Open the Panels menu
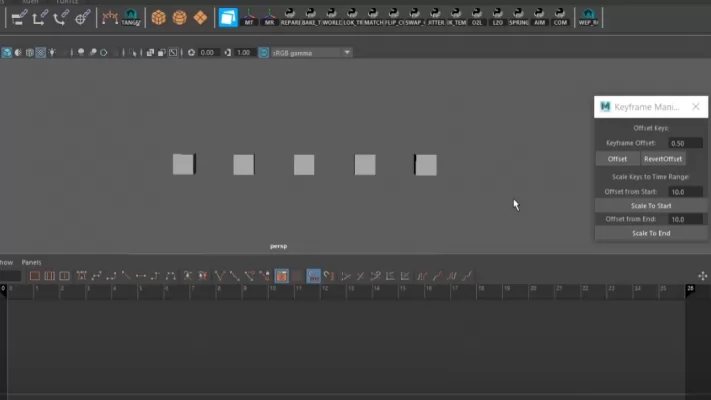Screen dimensions: 711x400 point(32,262)
